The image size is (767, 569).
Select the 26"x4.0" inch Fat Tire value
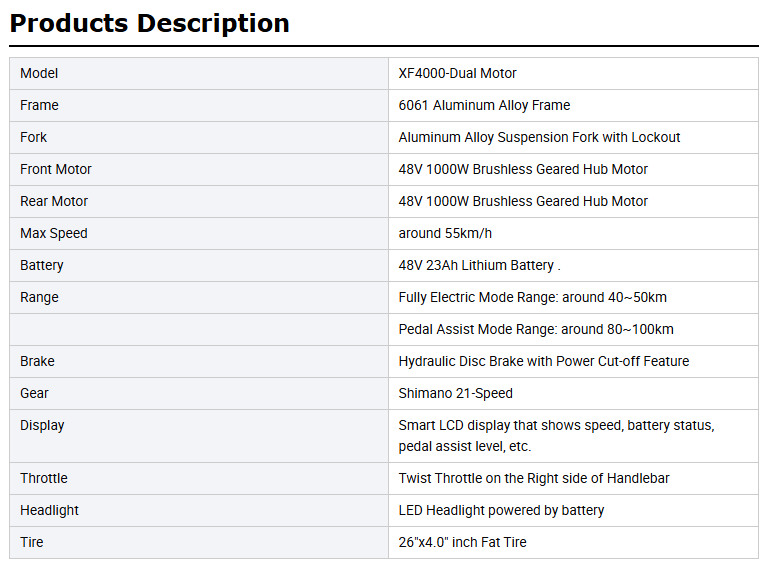pyautogui.click(x=462, y=542)
